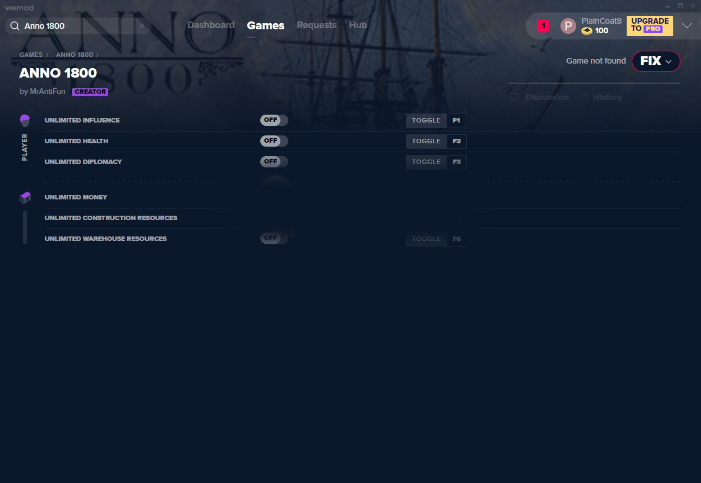Click the ANNO 1800 breadcrumb link
This screenshot has height=483, width=701.
74,55
